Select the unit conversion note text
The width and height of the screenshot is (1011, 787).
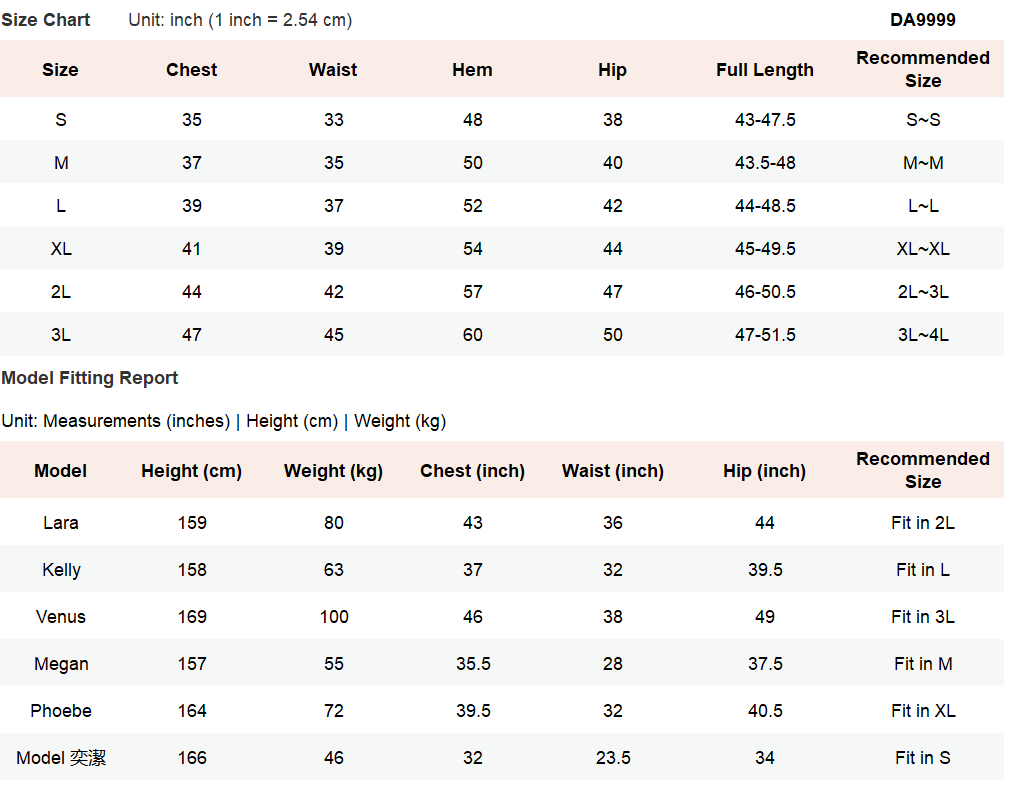[x=240, y=20]
